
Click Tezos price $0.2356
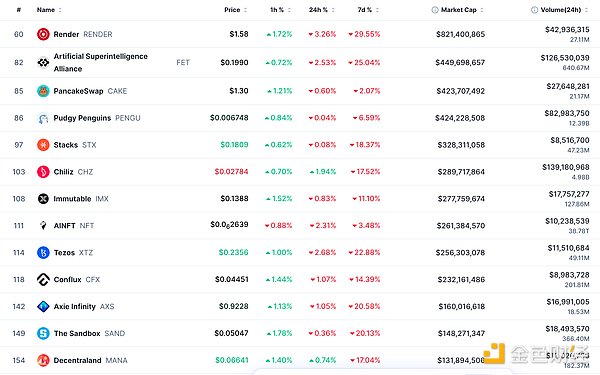(x=233, y=252)
